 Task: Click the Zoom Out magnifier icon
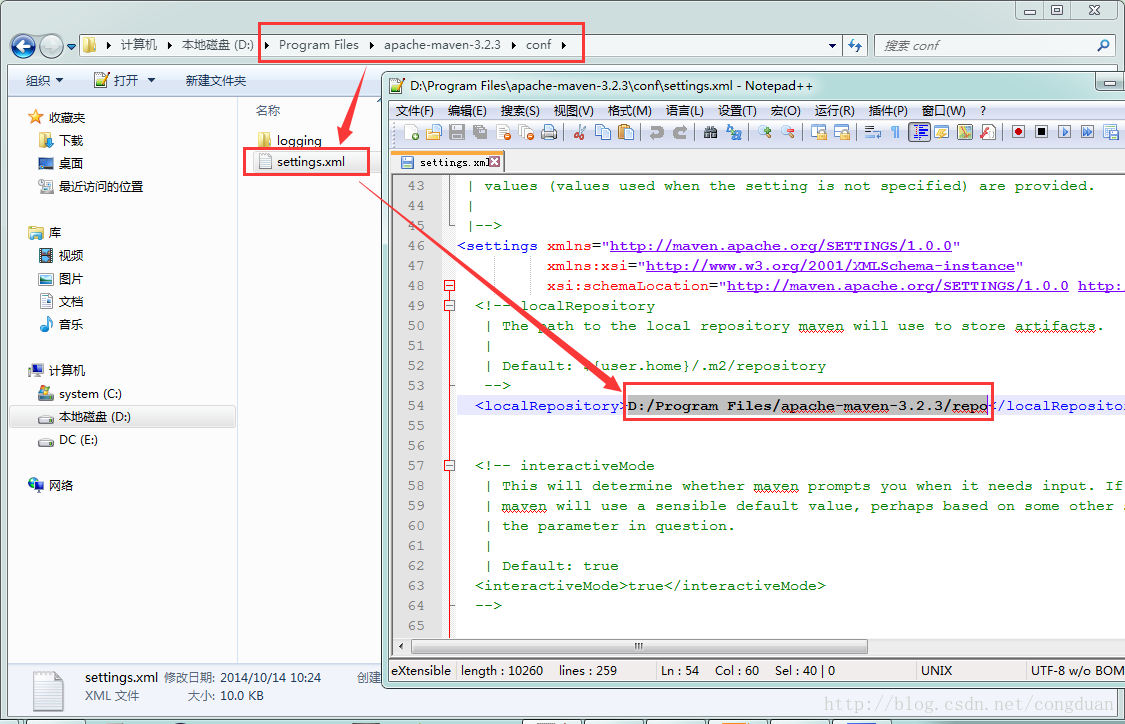788,132
